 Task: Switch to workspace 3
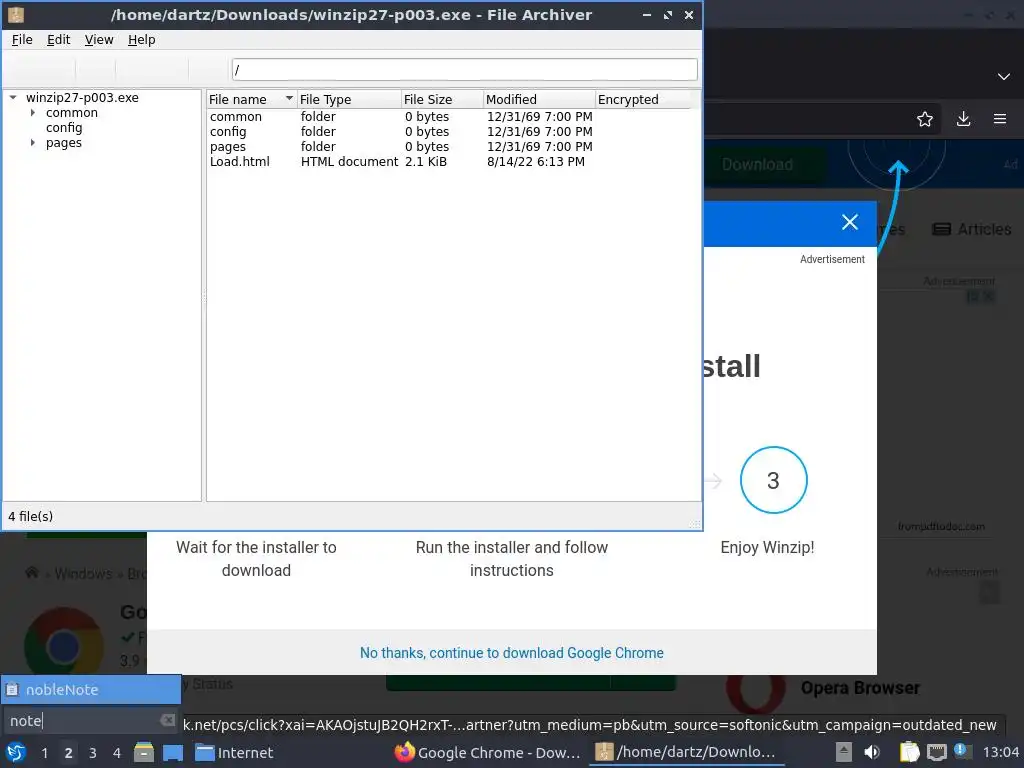point(92,753)
